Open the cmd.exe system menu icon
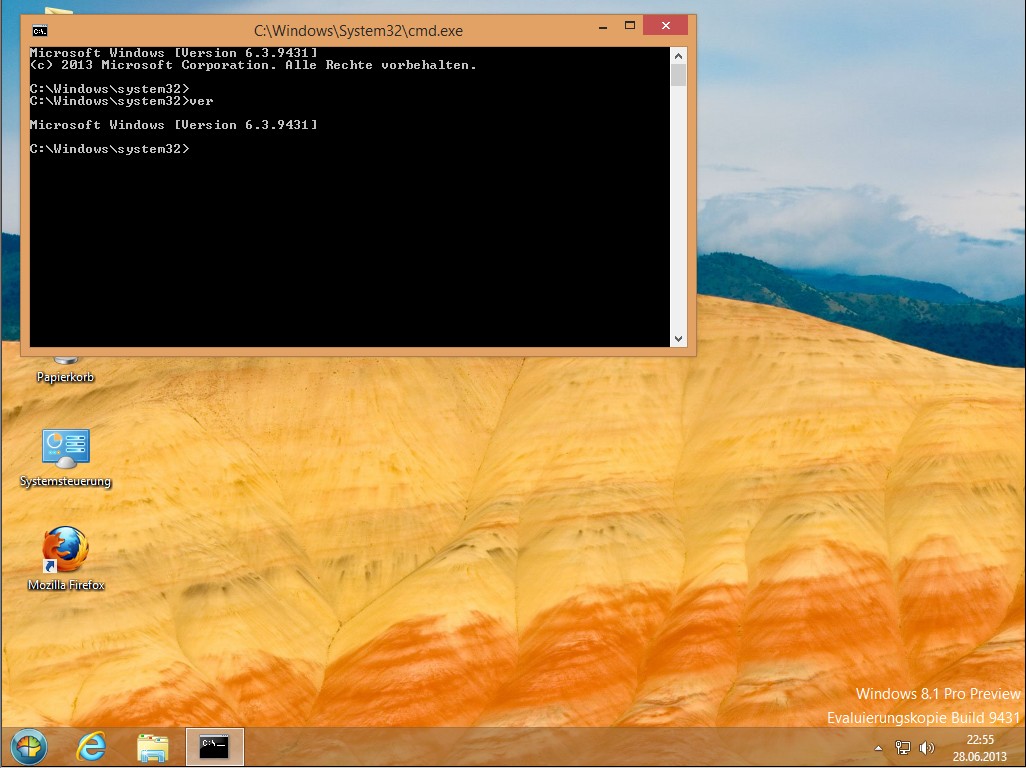 pos(40,31)
